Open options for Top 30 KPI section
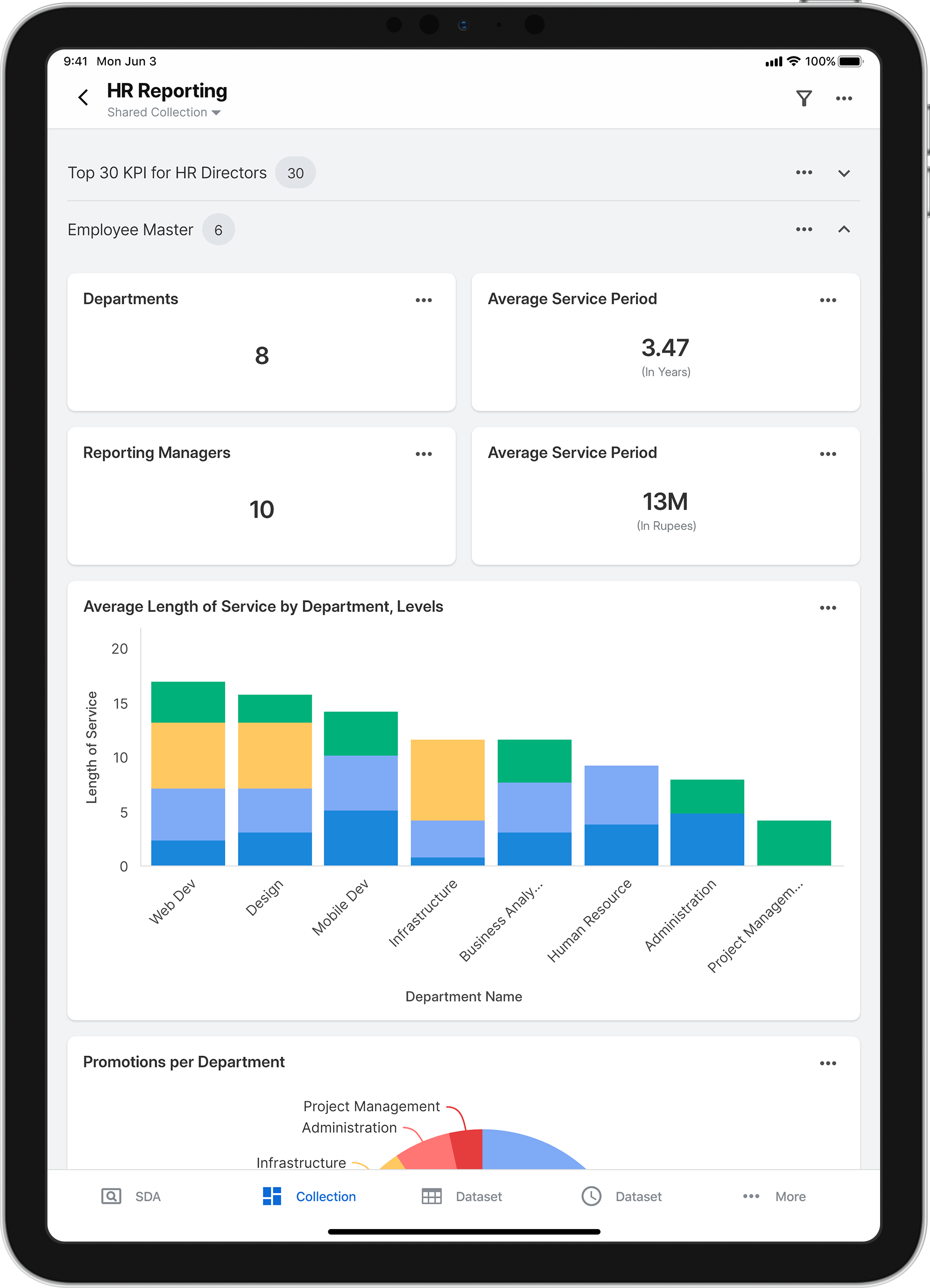Screen dimensions: 930x1288 pos(803,172)
